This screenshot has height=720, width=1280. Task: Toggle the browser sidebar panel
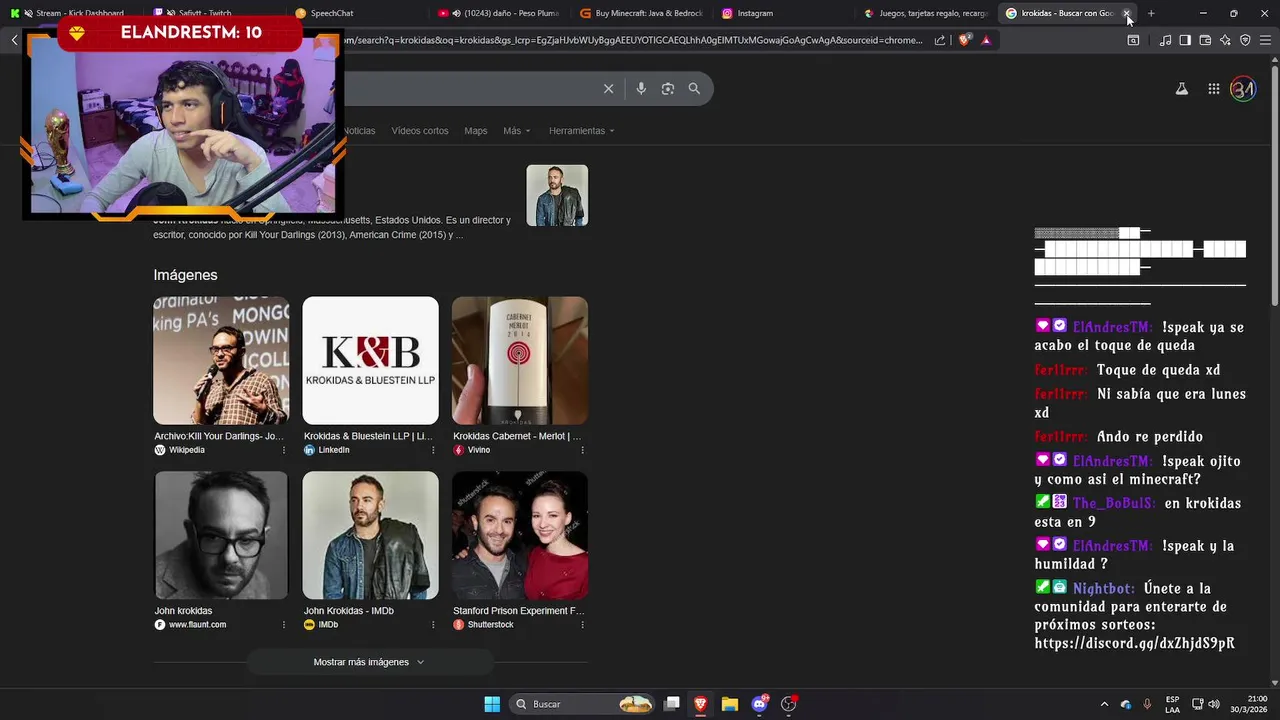coord(1185,40)
